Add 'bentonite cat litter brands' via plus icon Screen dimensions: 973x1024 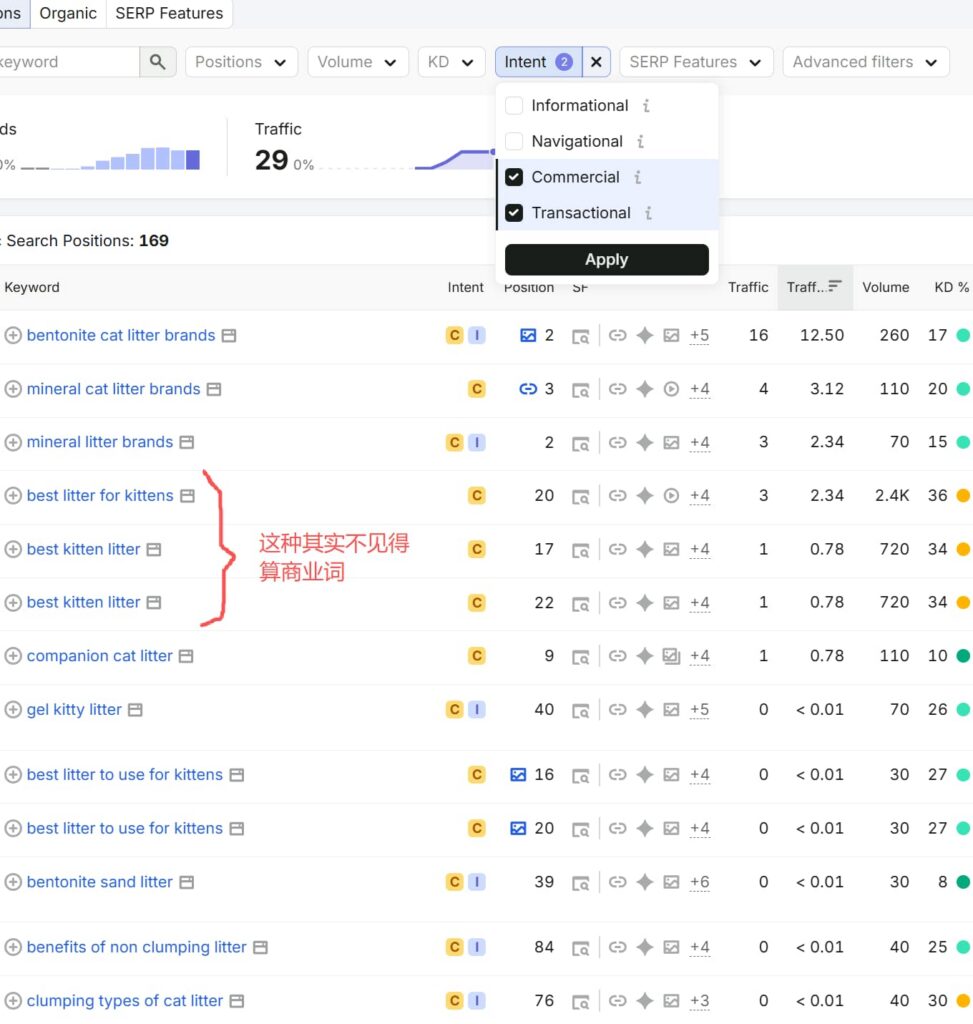click(13, 336)
